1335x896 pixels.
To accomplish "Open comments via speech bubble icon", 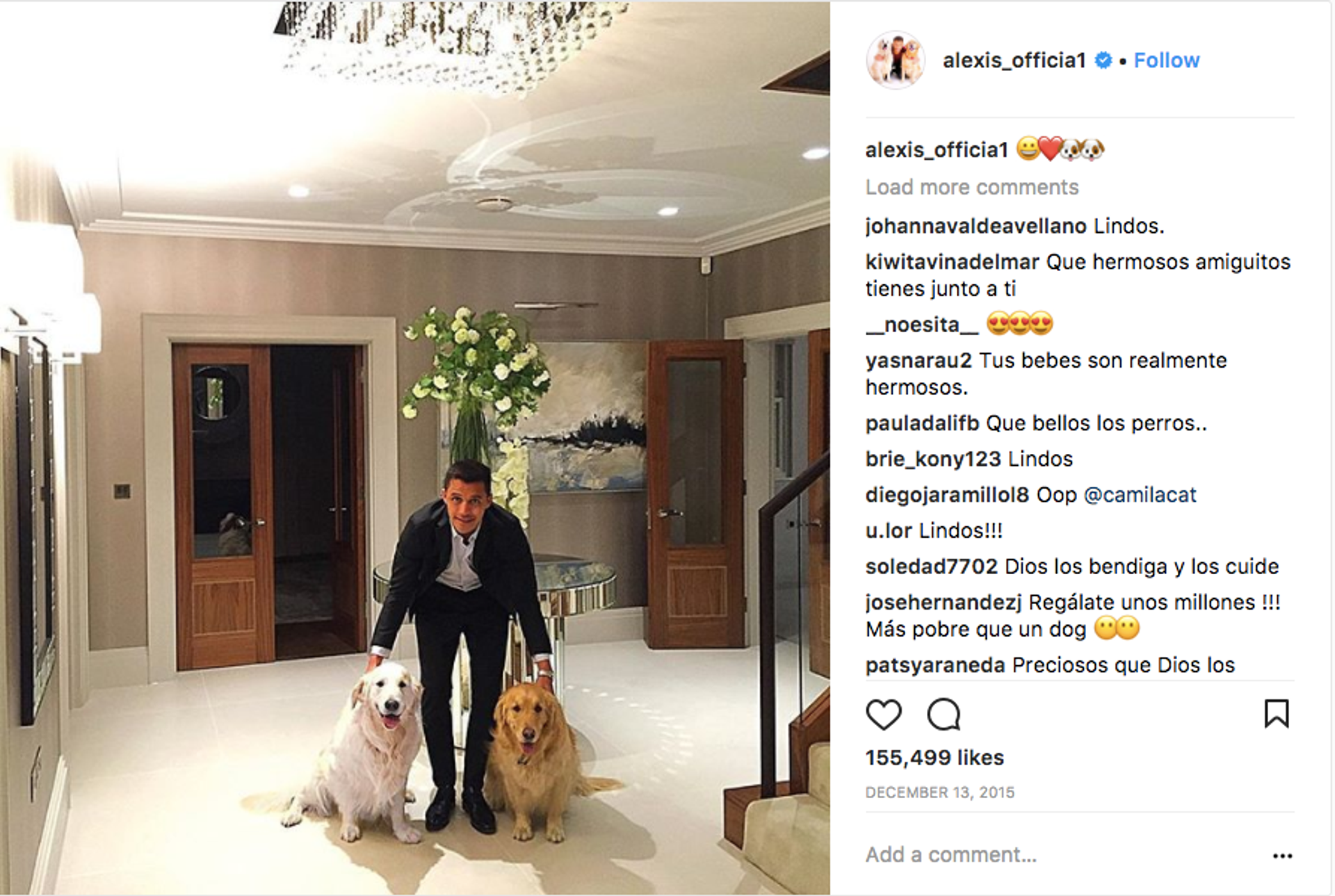I will [944, 714].
